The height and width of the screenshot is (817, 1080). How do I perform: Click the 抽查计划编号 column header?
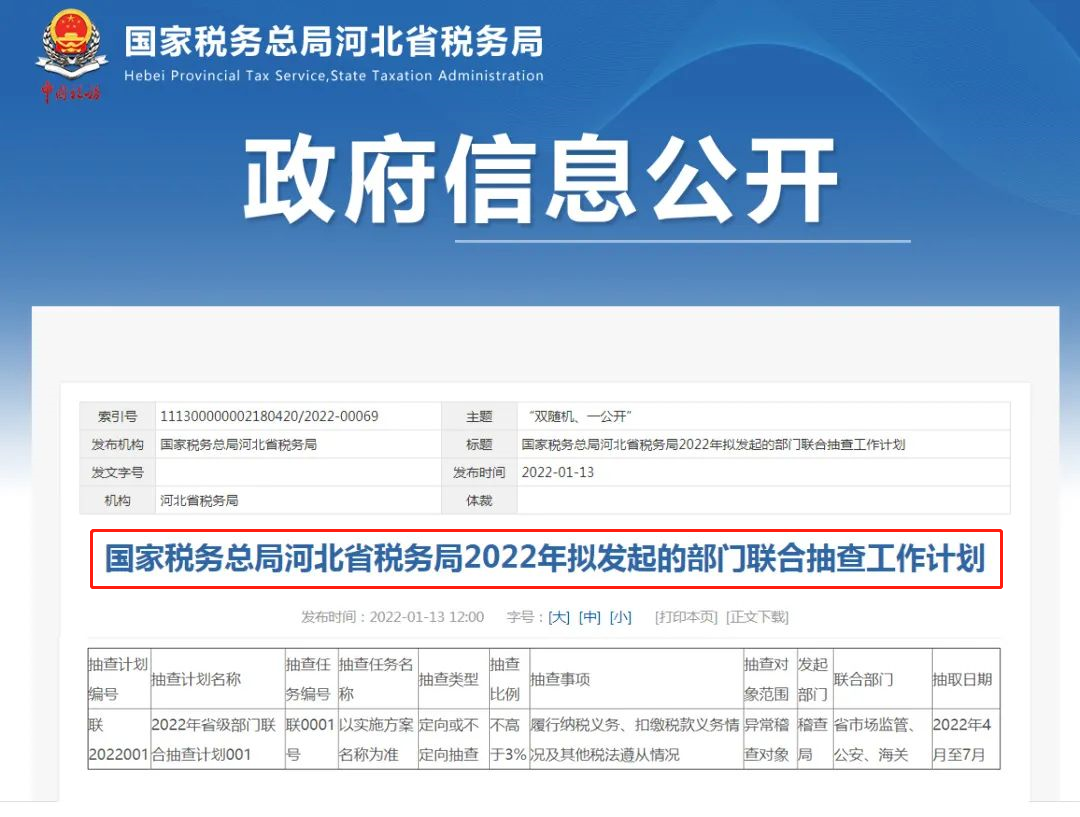(x=118, y=679)
